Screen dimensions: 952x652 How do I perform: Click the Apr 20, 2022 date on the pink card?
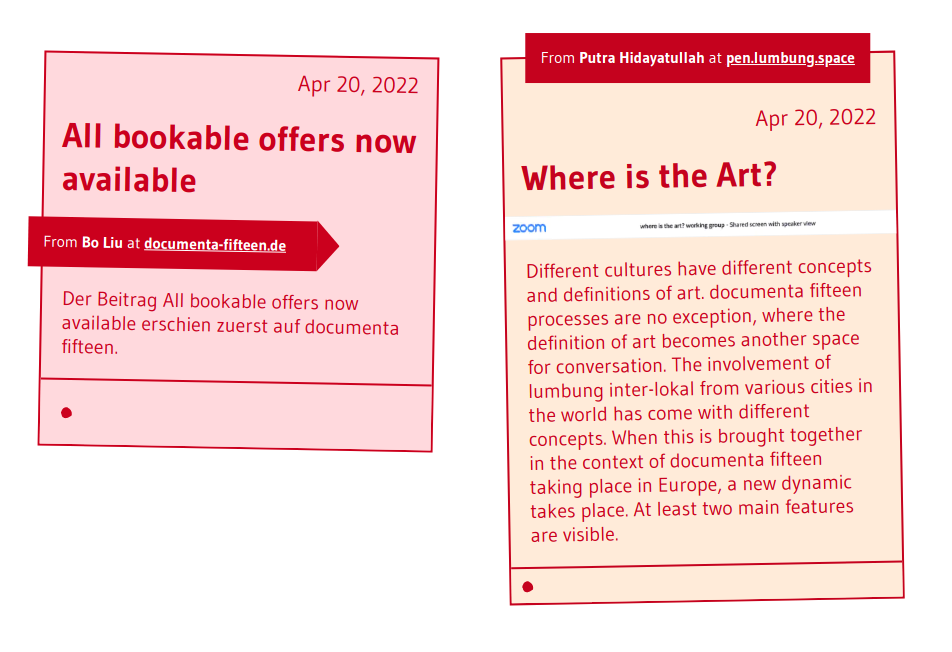coord(358,85)
